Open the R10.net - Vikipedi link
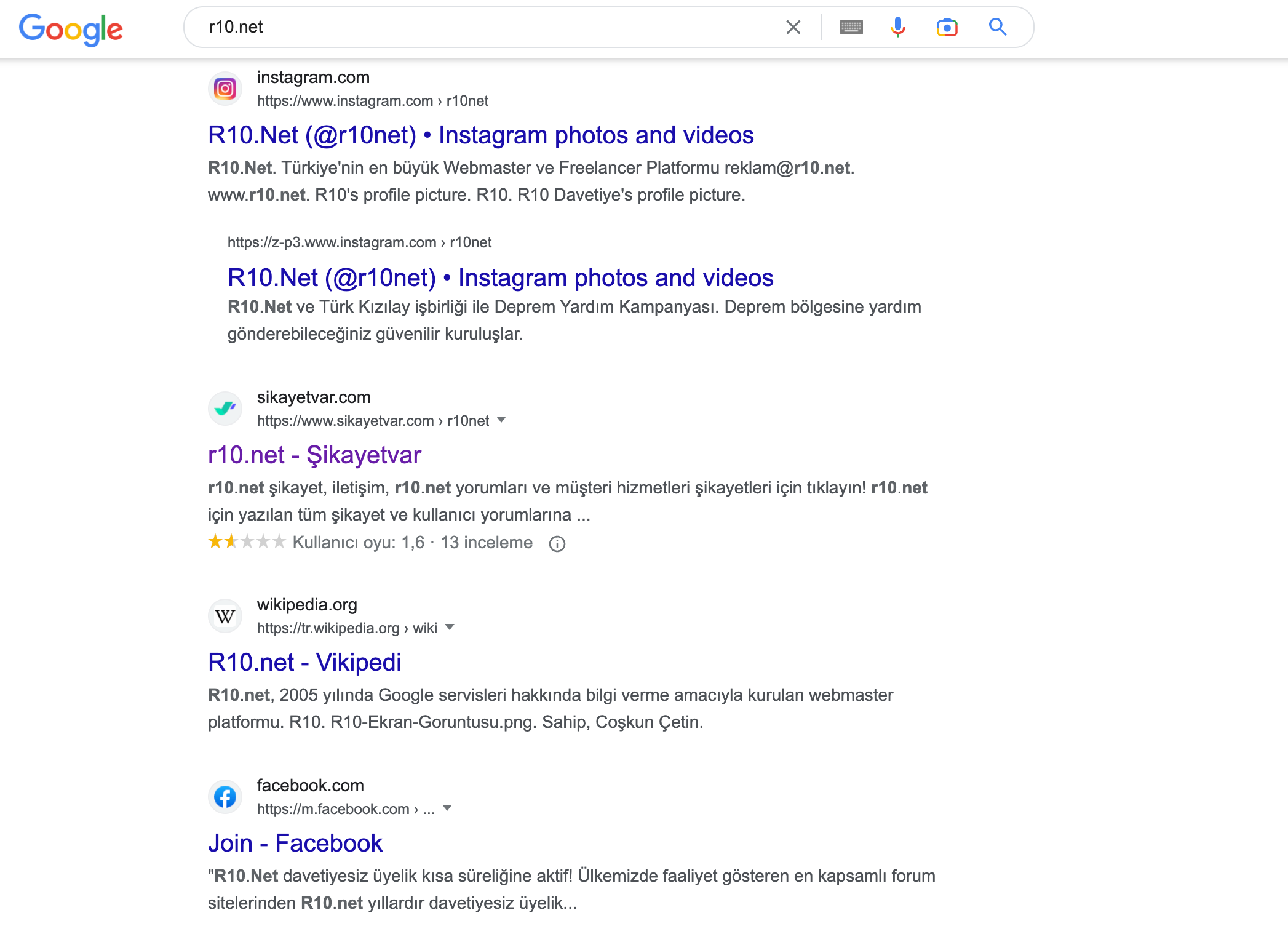The width and height of the screenshot is (1288, 934). tap(304, 663)
